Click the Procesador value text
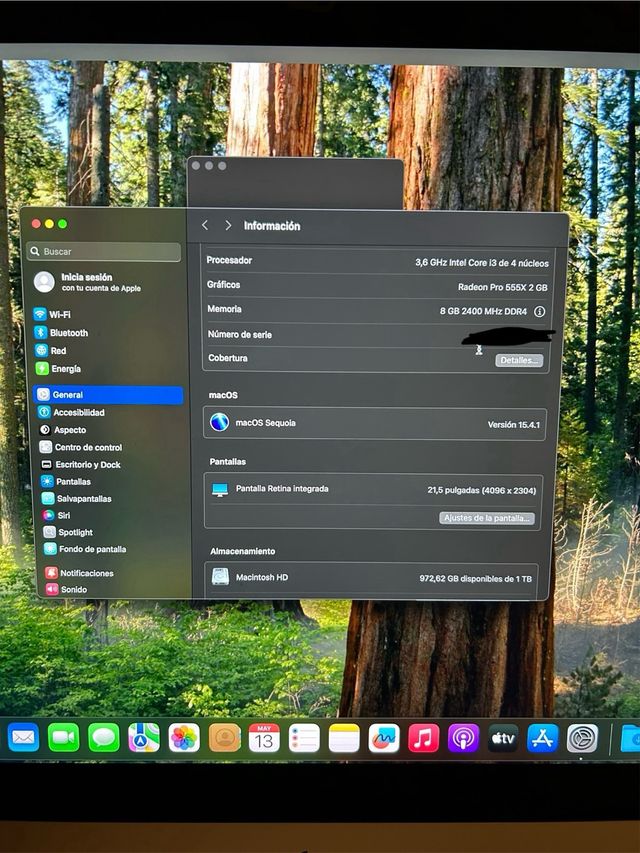Viewport: 640px width, 853px height. [x=482, y=263]
